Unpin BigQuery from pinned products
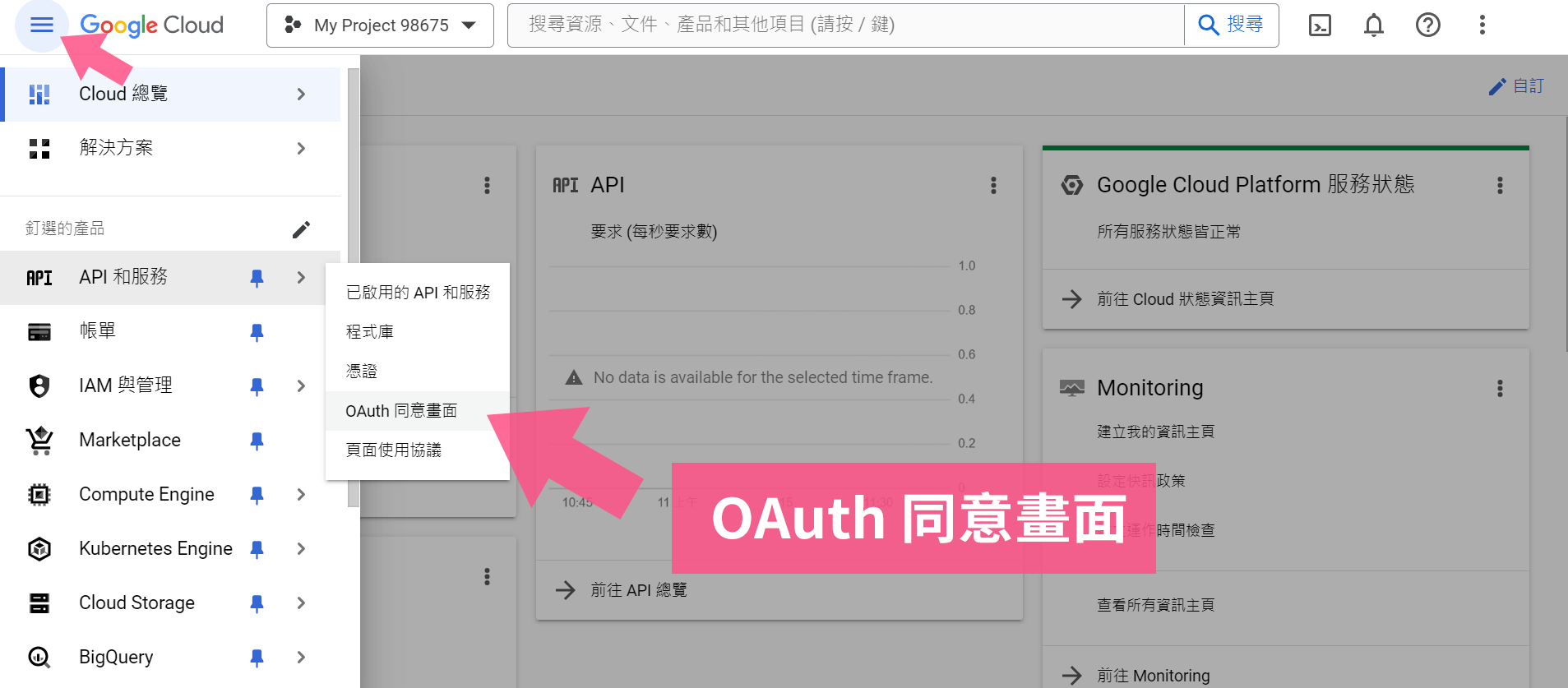The width and height of the screenshot is (1568, 688). [x=257, y=658]
